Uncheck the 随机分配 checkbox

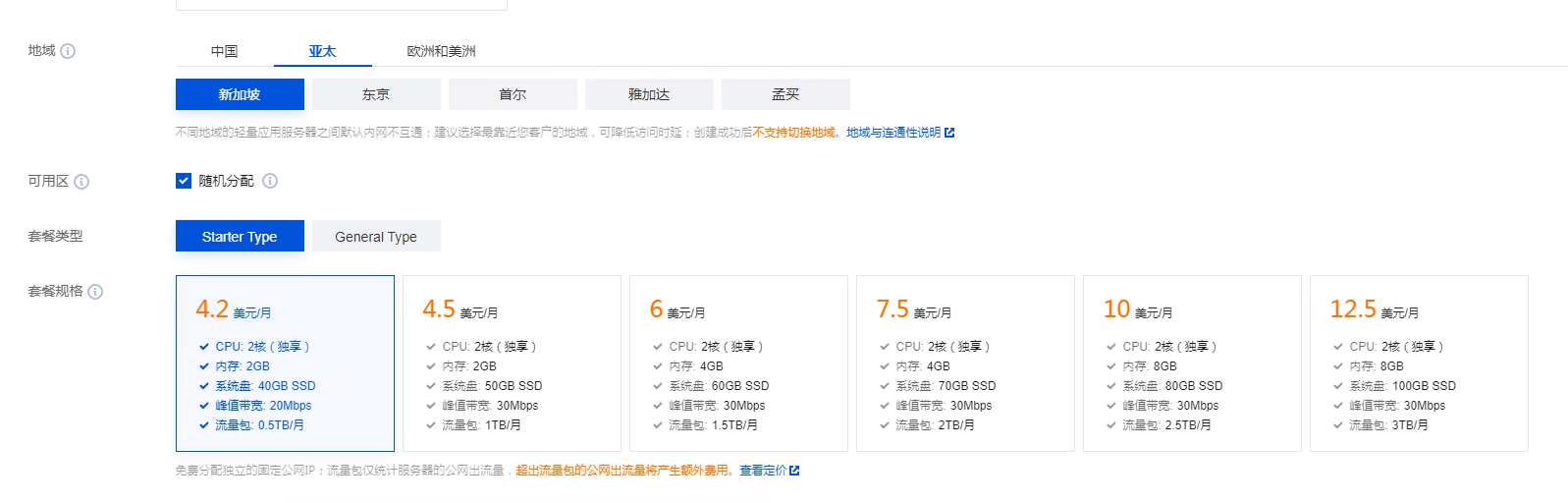[x=184, y=181]
